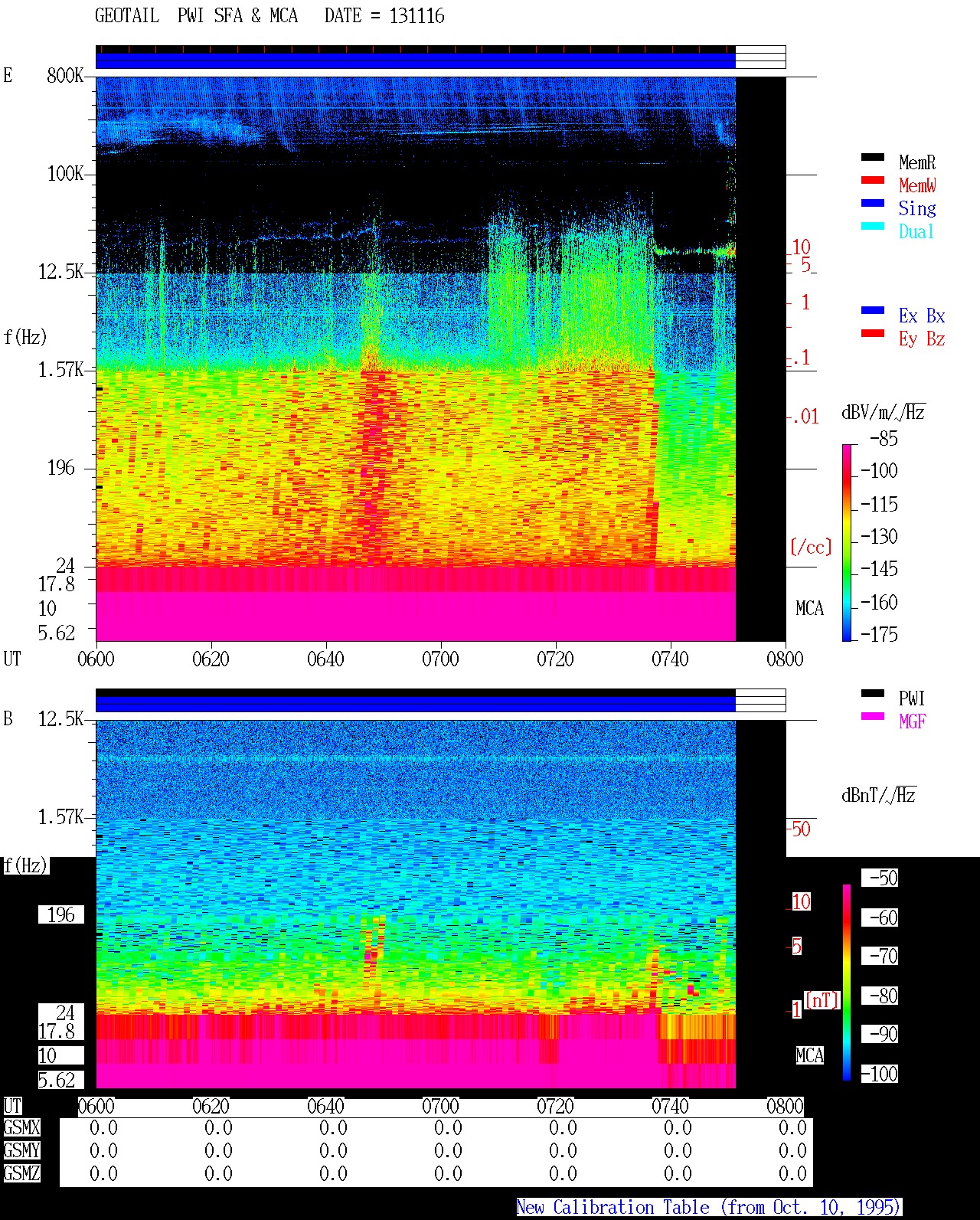Click the 'B' magnetic panel label
Screen dimensions: 980x1220
8,718
